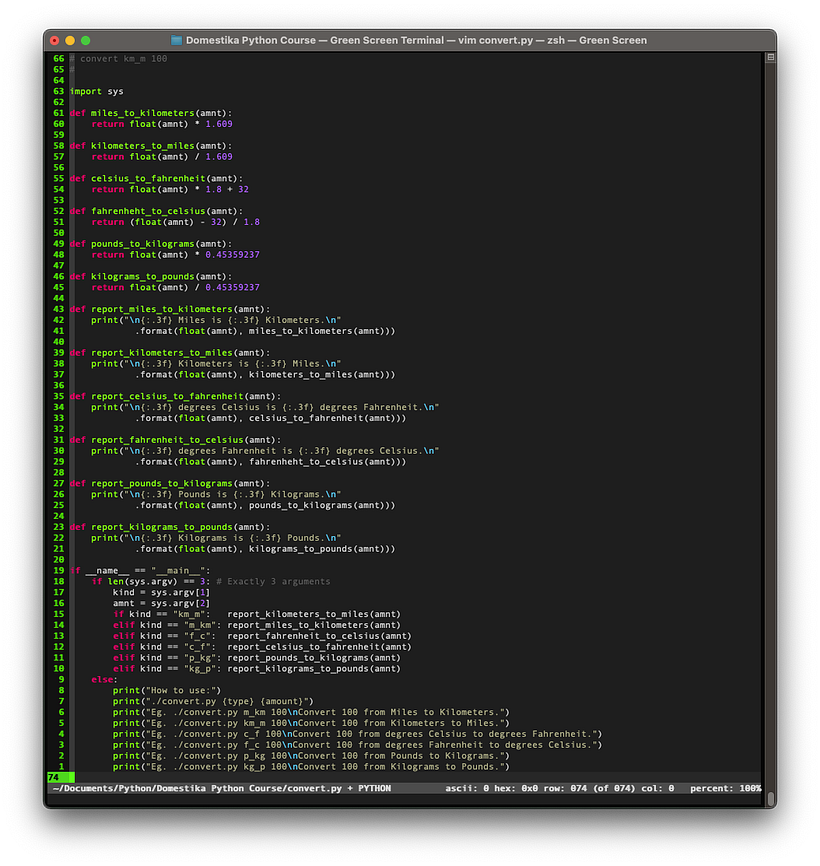Click the red close button
This screenshot has width=820, height=866.
[53, 40]
